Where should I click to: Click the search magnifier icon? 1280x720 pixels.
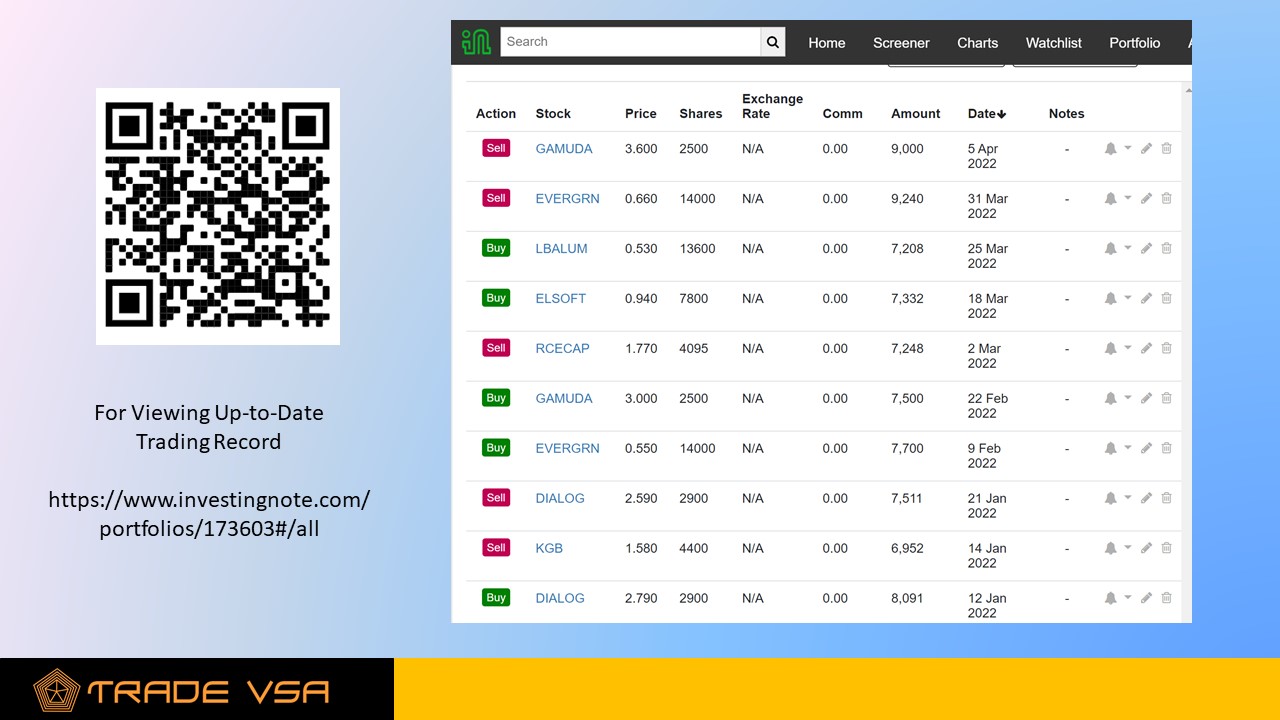tap(772, 42)
